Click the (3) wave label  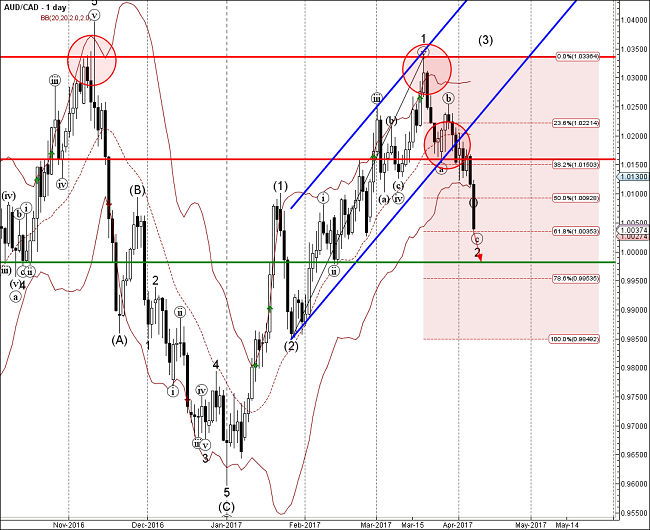pyautogui.click(x=485, y=41)
